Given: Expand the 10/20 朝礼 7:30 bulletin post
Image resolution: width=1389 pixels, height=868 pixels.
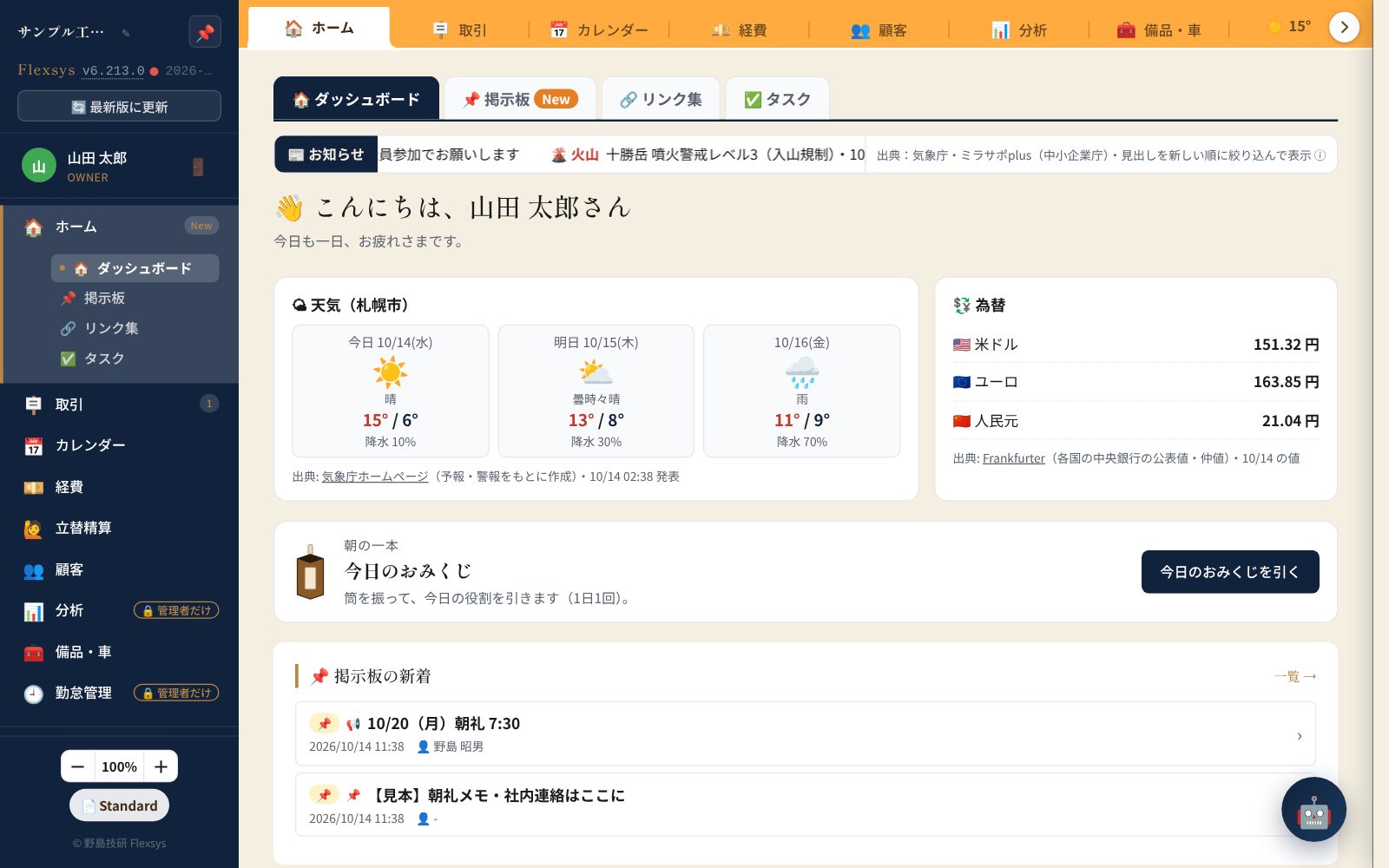Looking at the screenshot, I should (805, 733).
